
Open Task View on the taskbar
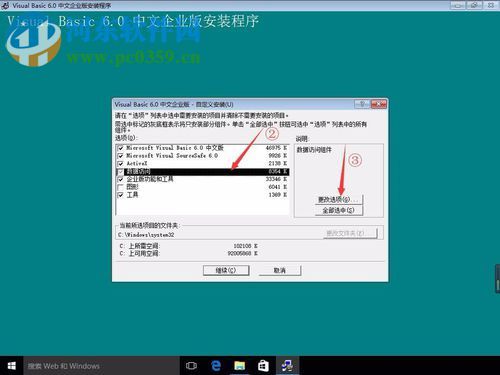coord(191,366)
